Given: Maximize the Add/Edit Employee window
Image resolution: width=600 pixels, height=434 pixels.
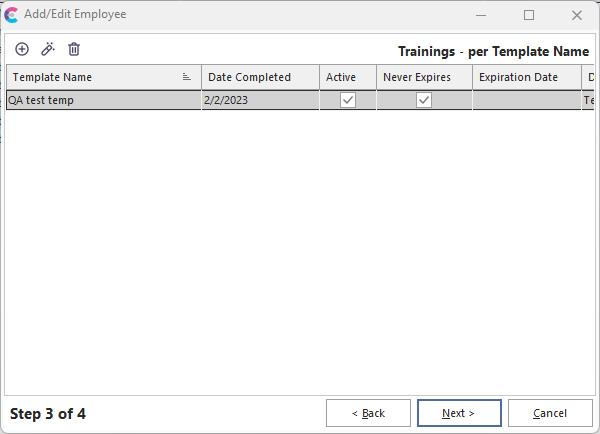Looking at the screenshot, I should pyautogui.click(x=529, y=15).
